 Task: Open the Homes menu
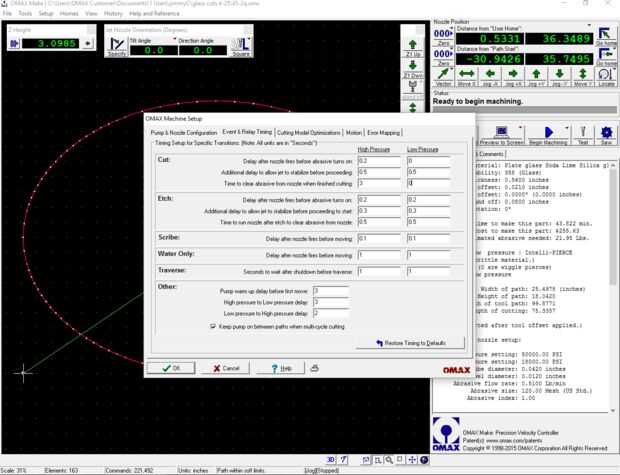tap(69, 13)
